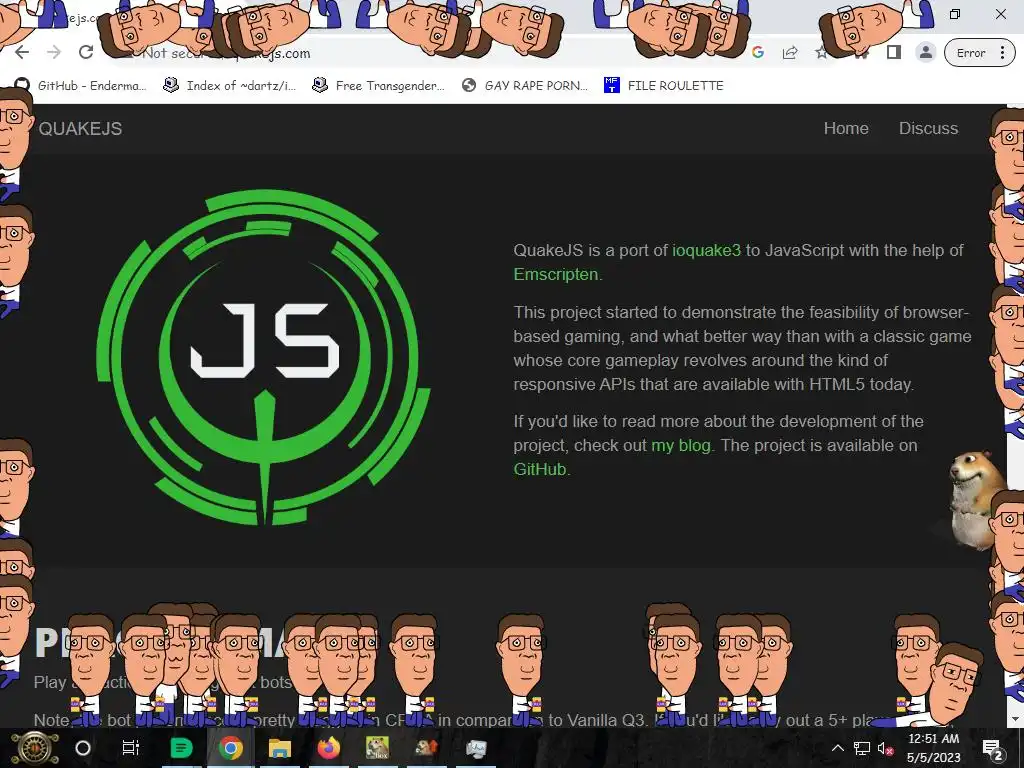This screenshot has width=1024, height=768.
Task: Click the scrollbar down arrow
Action: pos(1014,719)
